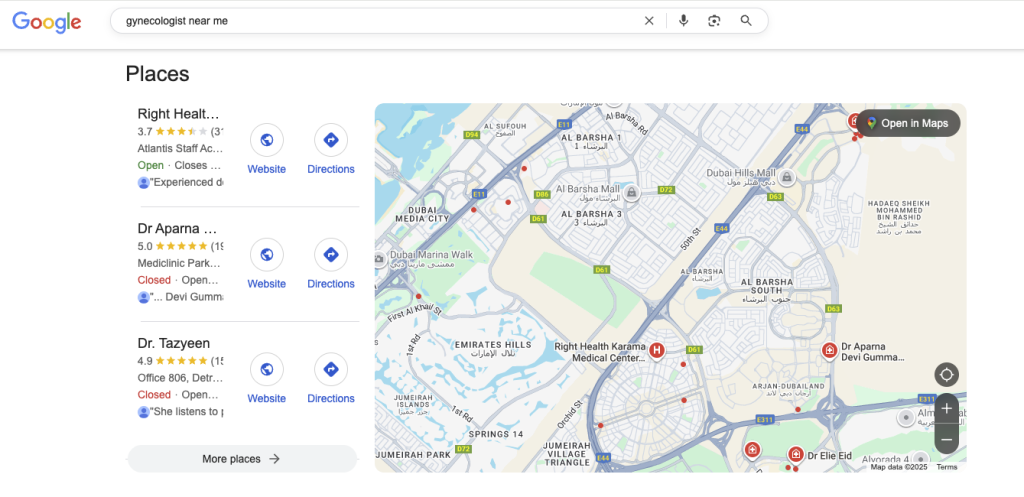Center map on my location
The image size is (1024, 497).
[x=946, y=375]
